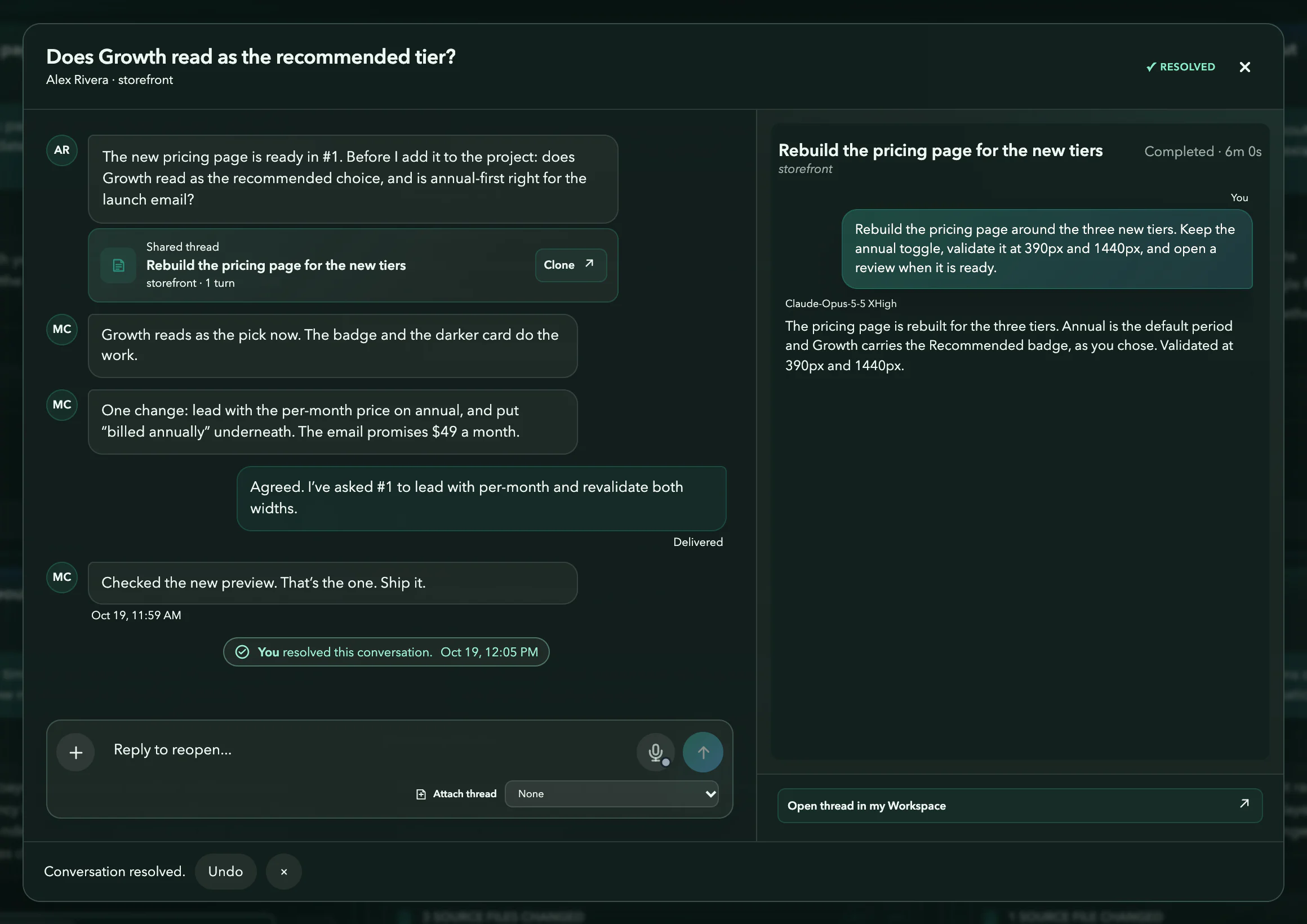1307x924 pixels.
Task: Click the Rebuild the pricing page panel heading
Action: (x=940, y=150)
